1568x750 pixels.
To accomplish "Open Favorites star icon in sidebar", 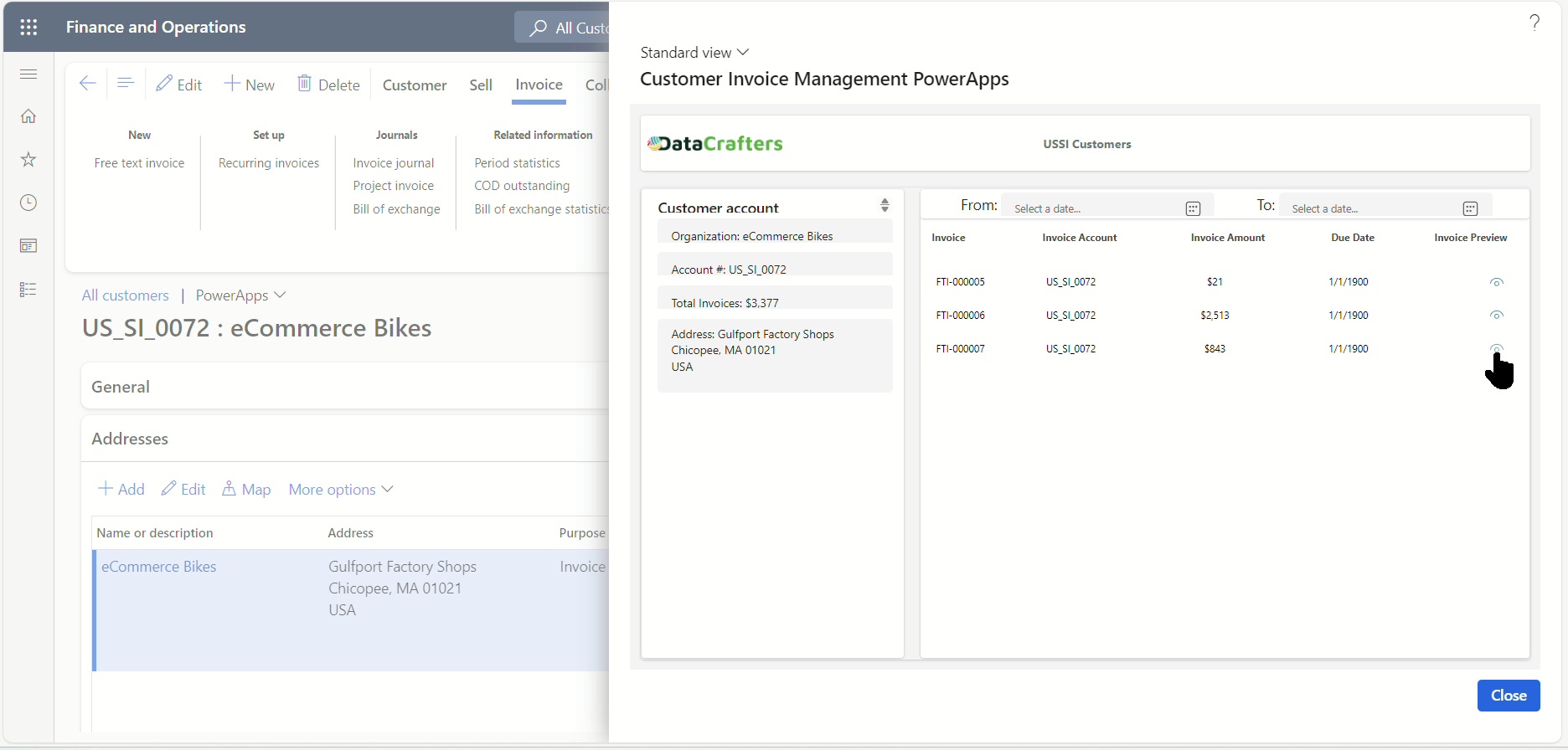I will (28, 160).
